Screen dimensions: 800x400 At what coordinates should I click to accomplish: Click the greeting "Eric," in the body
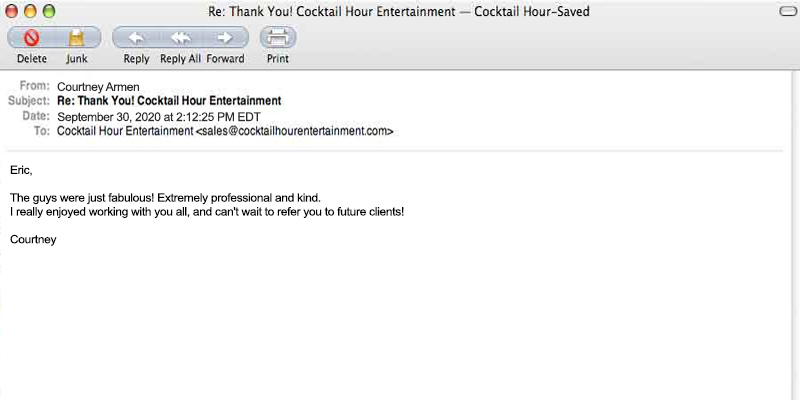tap(21, 169)
